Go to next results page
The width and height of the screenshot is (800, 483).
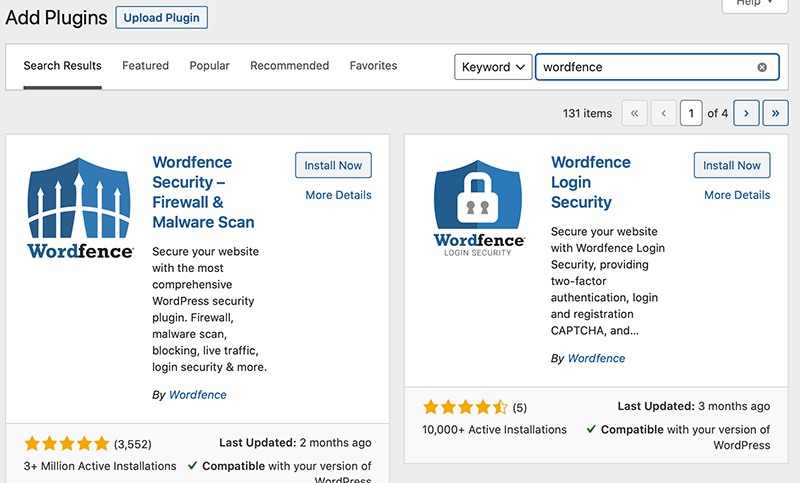coord(746,113)
